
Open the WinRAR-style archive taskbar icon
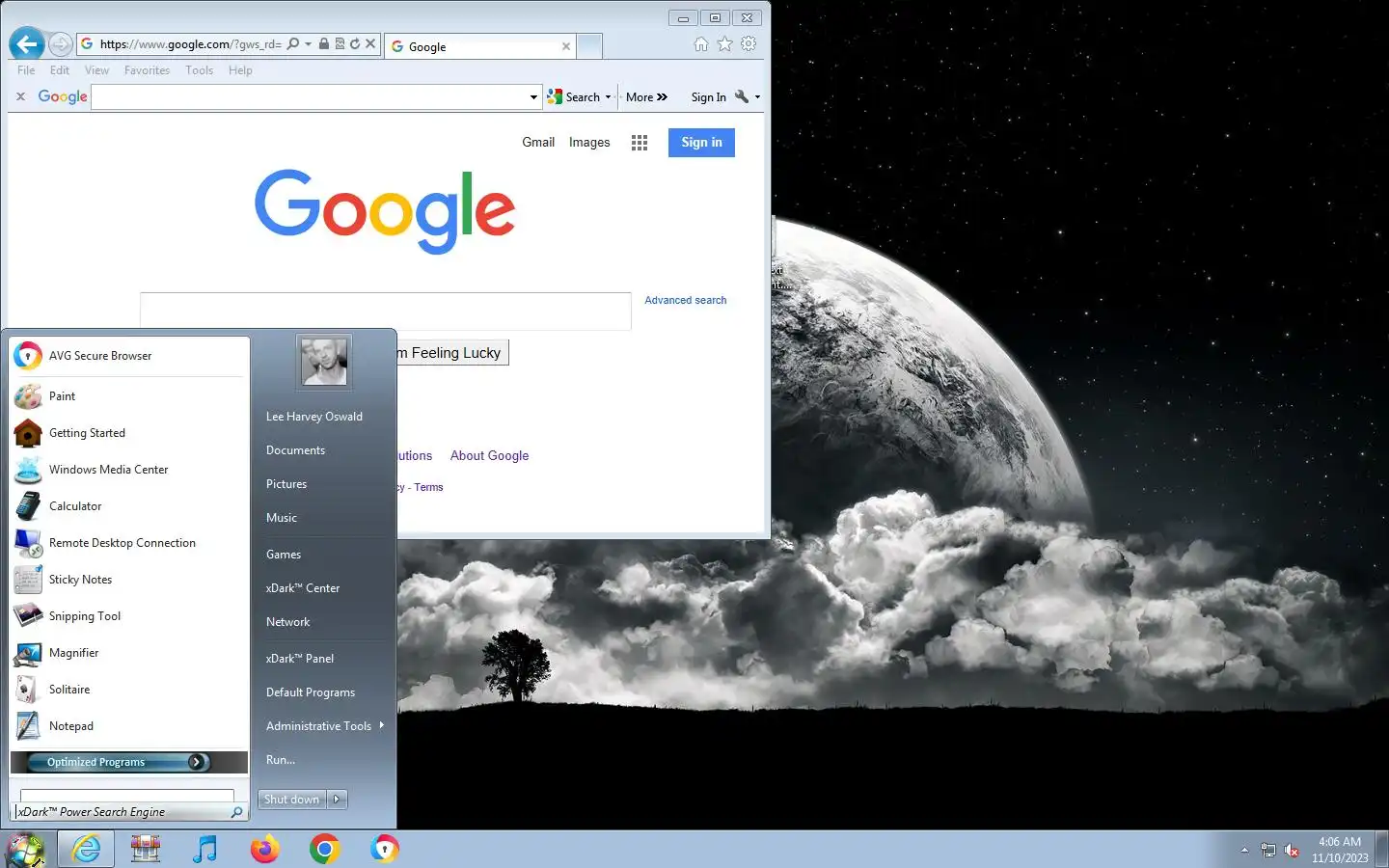click(x=146, y=849)
